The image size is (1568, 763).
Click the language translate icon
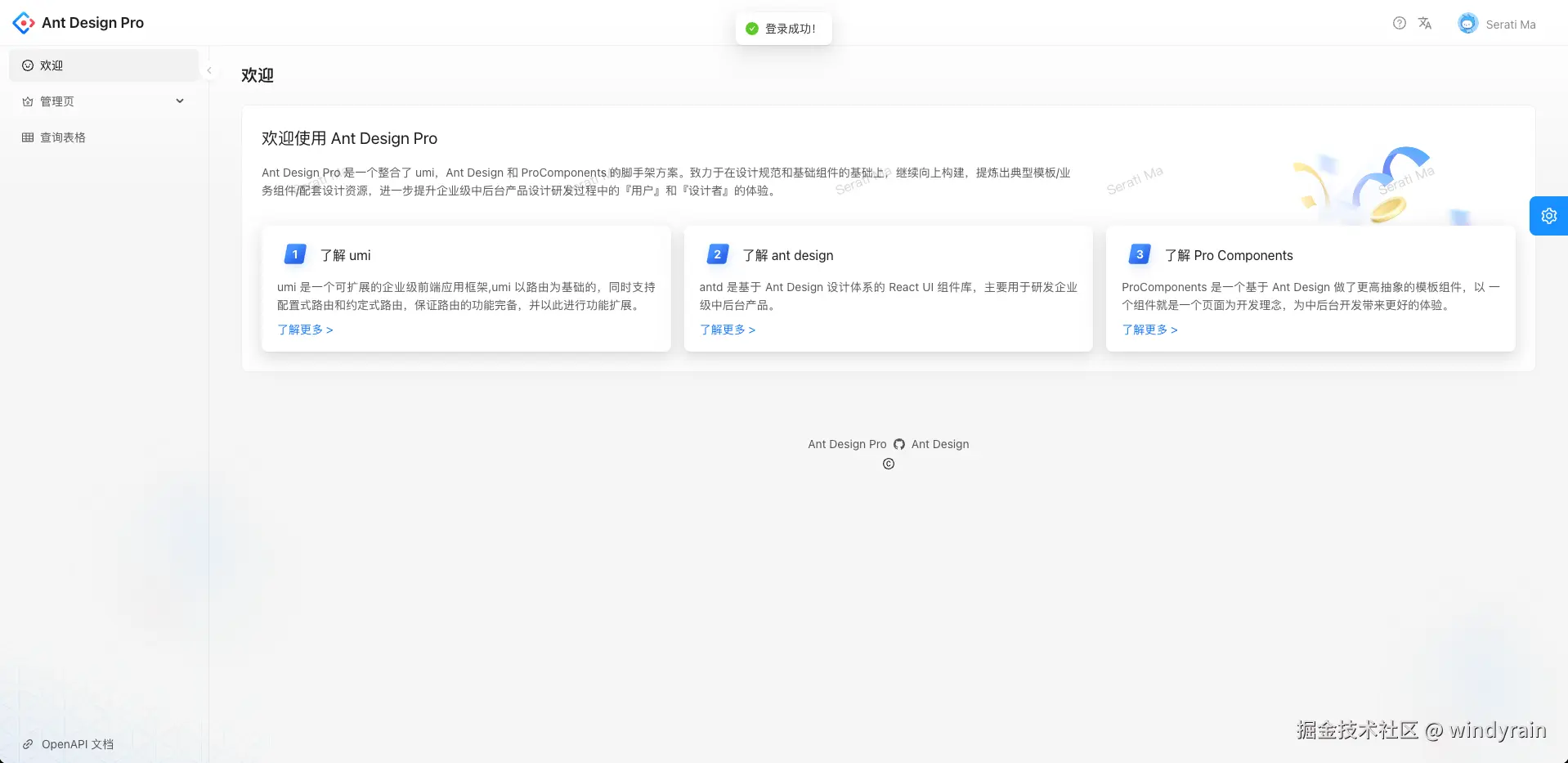(x=1425, y=23)
